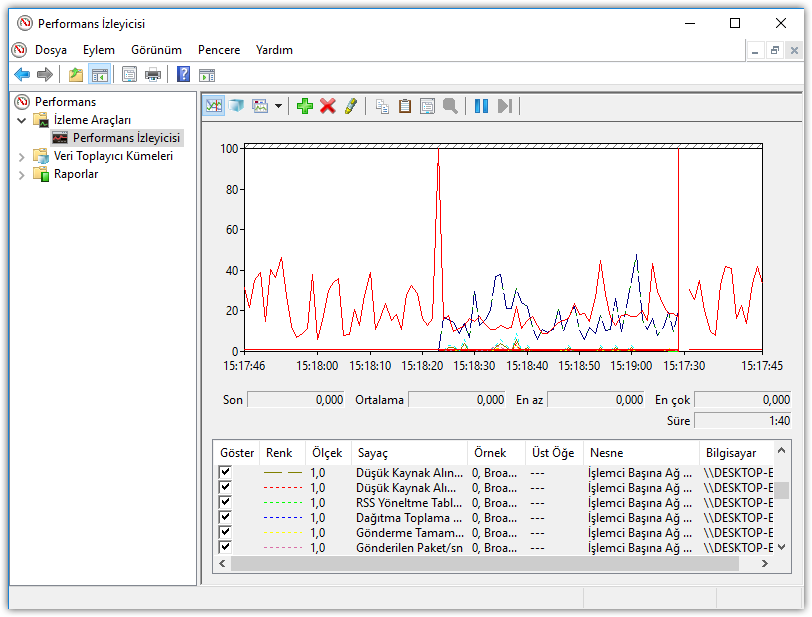
Task: Open the graph Properties dialog icon
Action: (428, 105)
